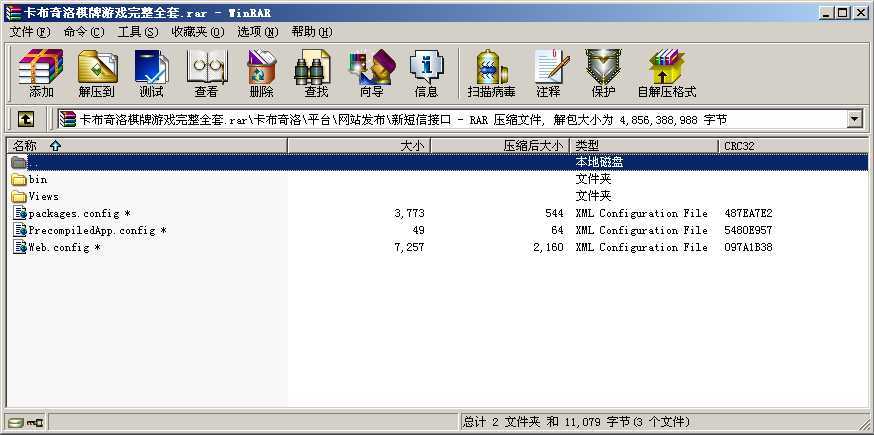This screenshot has width=874, height=435.
Task: Click the drive icon in status bar
Action: (16, 422)
